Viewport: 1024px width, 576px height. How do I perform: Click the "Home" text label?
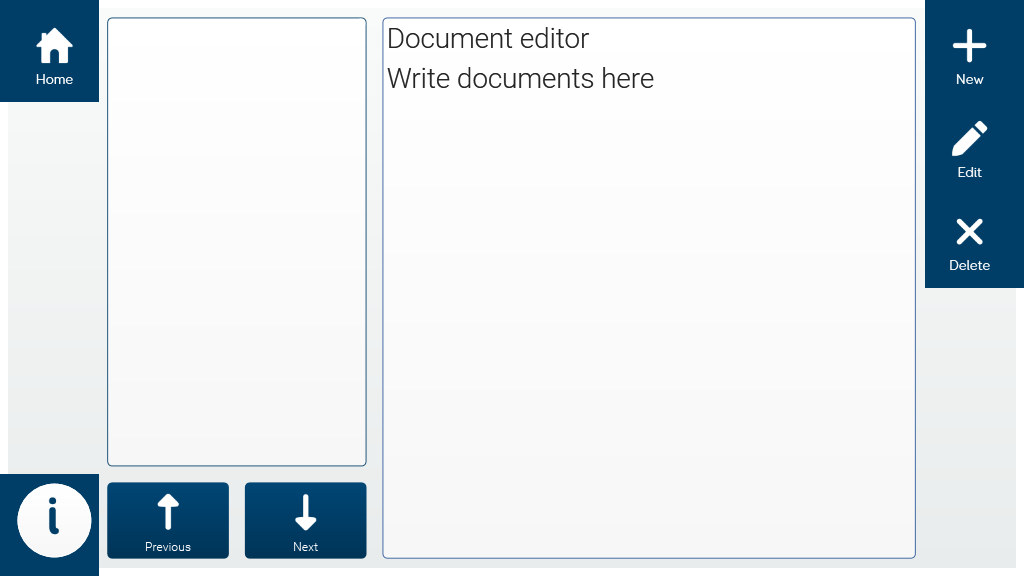(54, 80)
